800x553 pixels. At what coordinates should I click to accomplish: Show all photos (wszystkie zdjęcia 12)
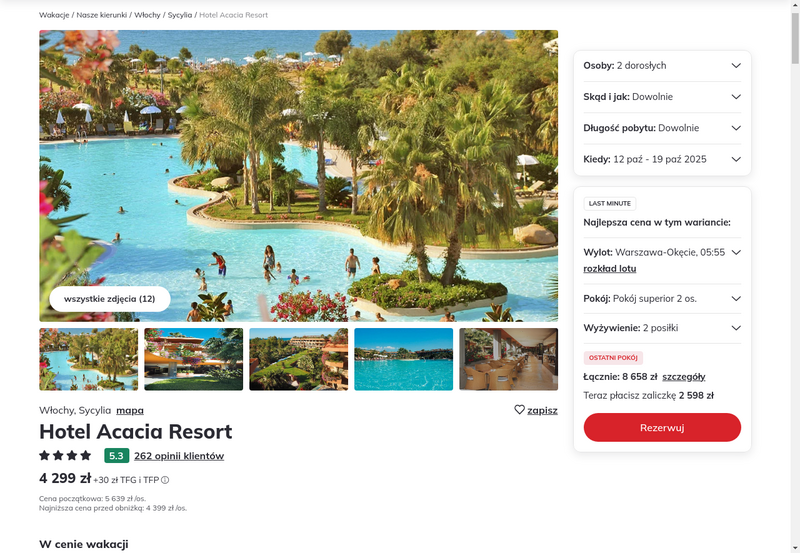110,299
